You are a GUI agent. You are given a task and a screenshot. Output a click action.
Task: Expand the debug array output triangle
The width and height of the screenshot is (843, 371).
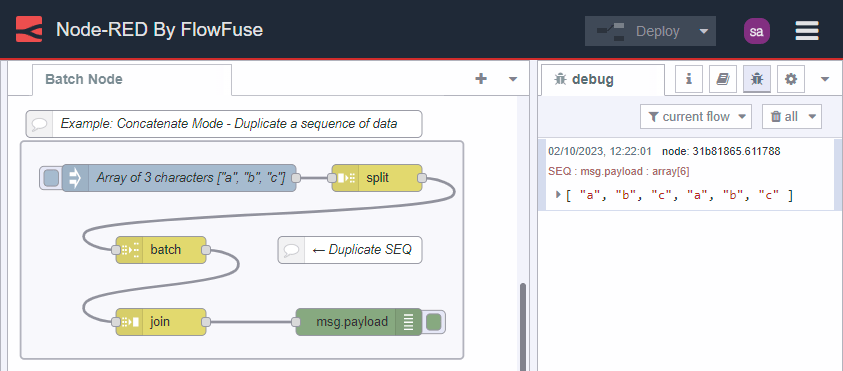[558, 195]
